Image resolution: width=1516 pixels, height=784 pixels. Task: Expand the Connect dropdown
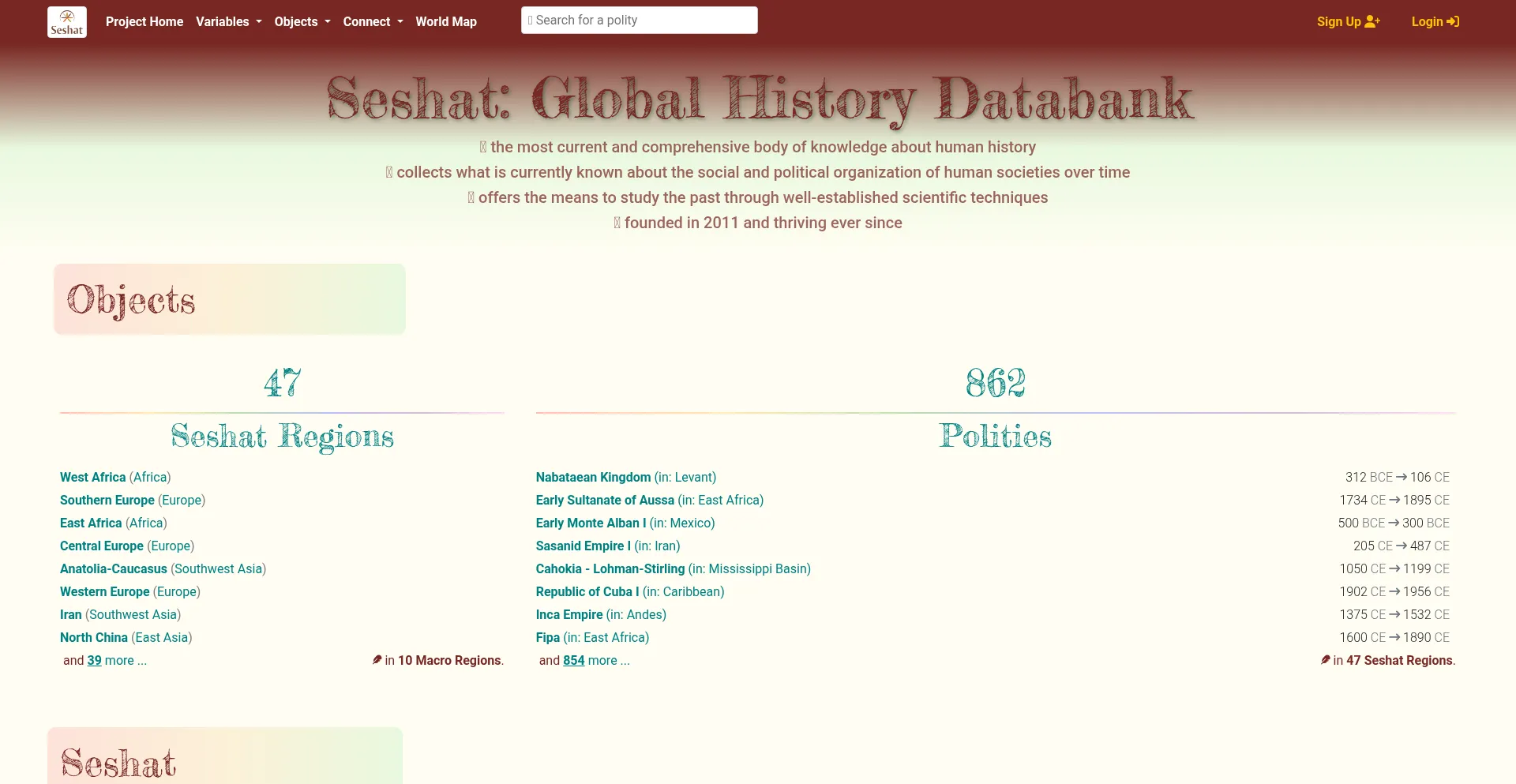point(372,21)
